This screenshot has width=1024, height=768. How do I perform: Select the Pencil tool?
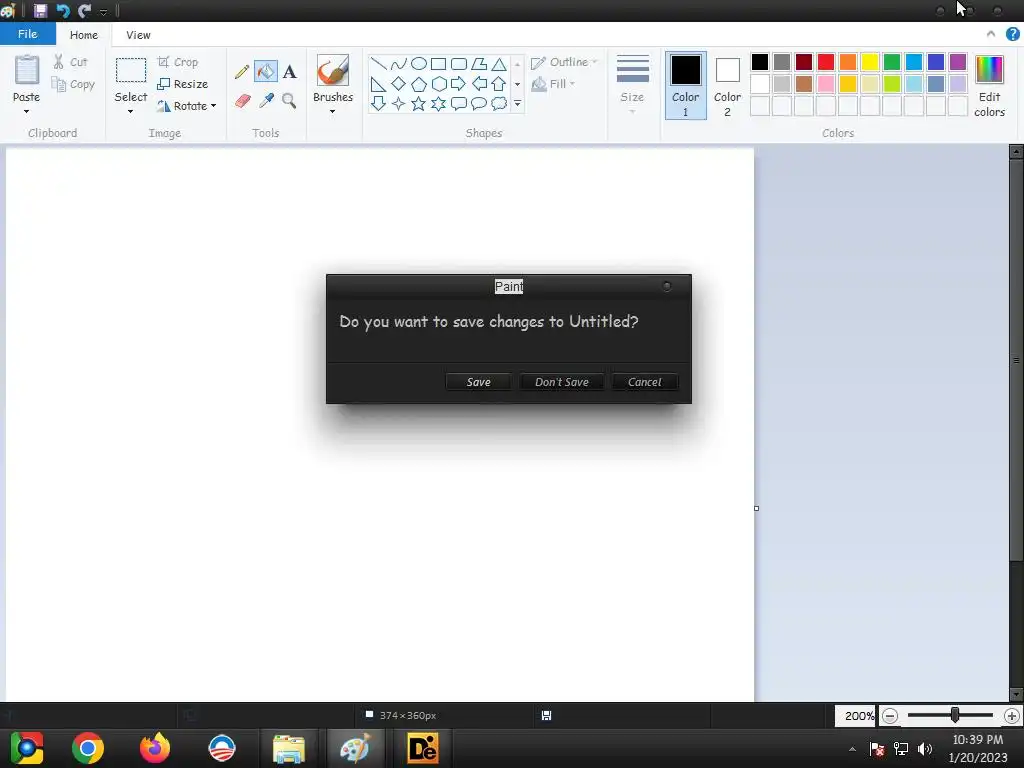click(242, 71)
